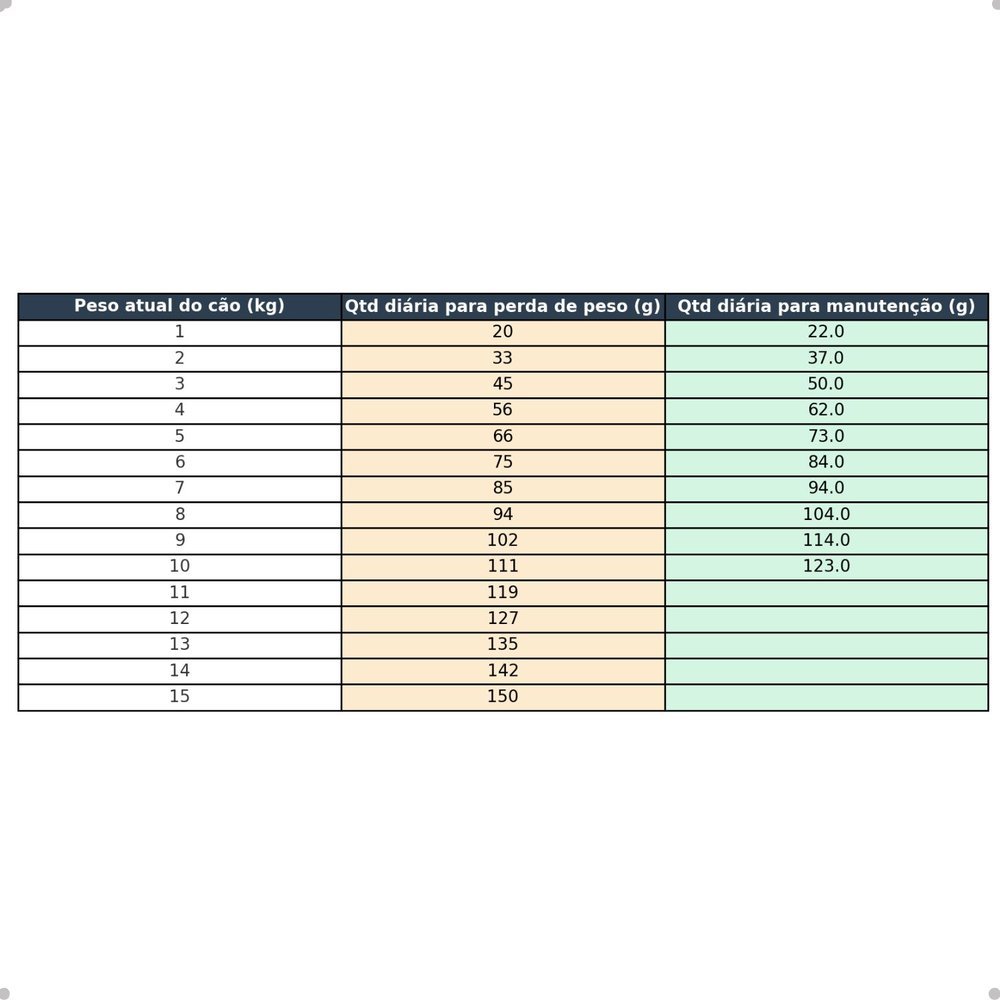Select the weight-loss cell showing 102

[502, 540]
